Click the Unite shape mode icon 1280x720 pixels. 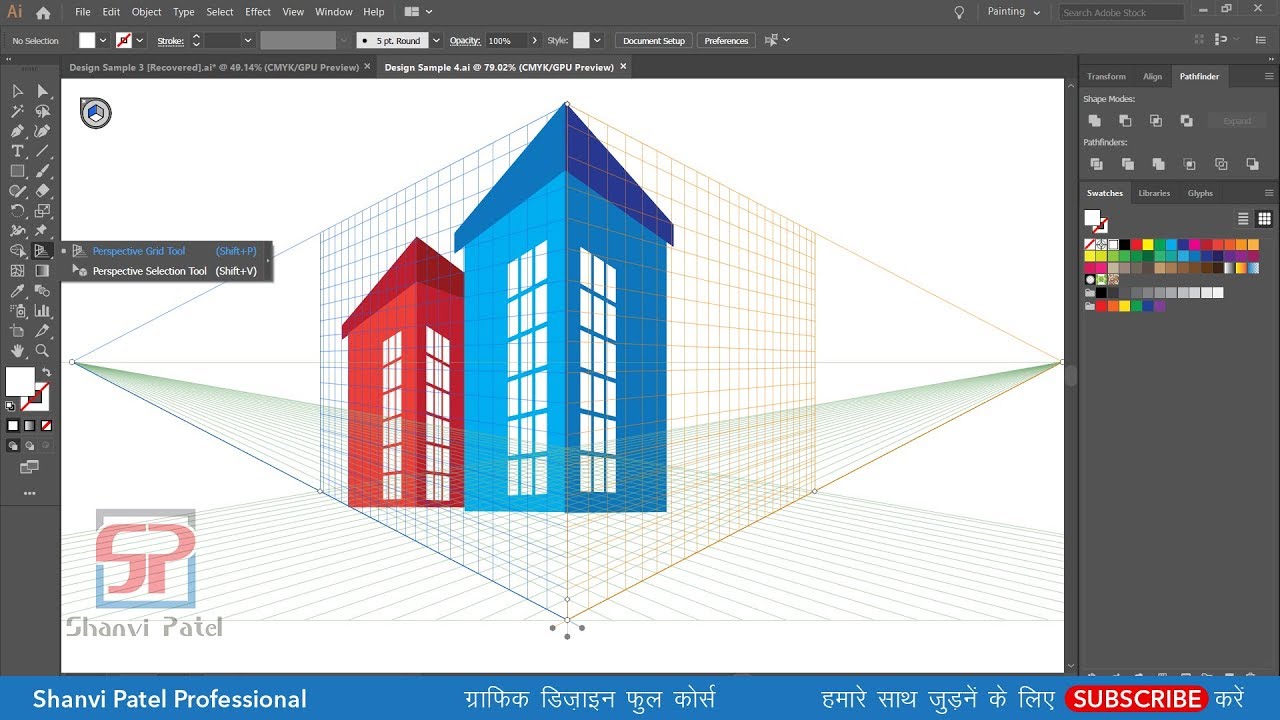(1095, 120)
